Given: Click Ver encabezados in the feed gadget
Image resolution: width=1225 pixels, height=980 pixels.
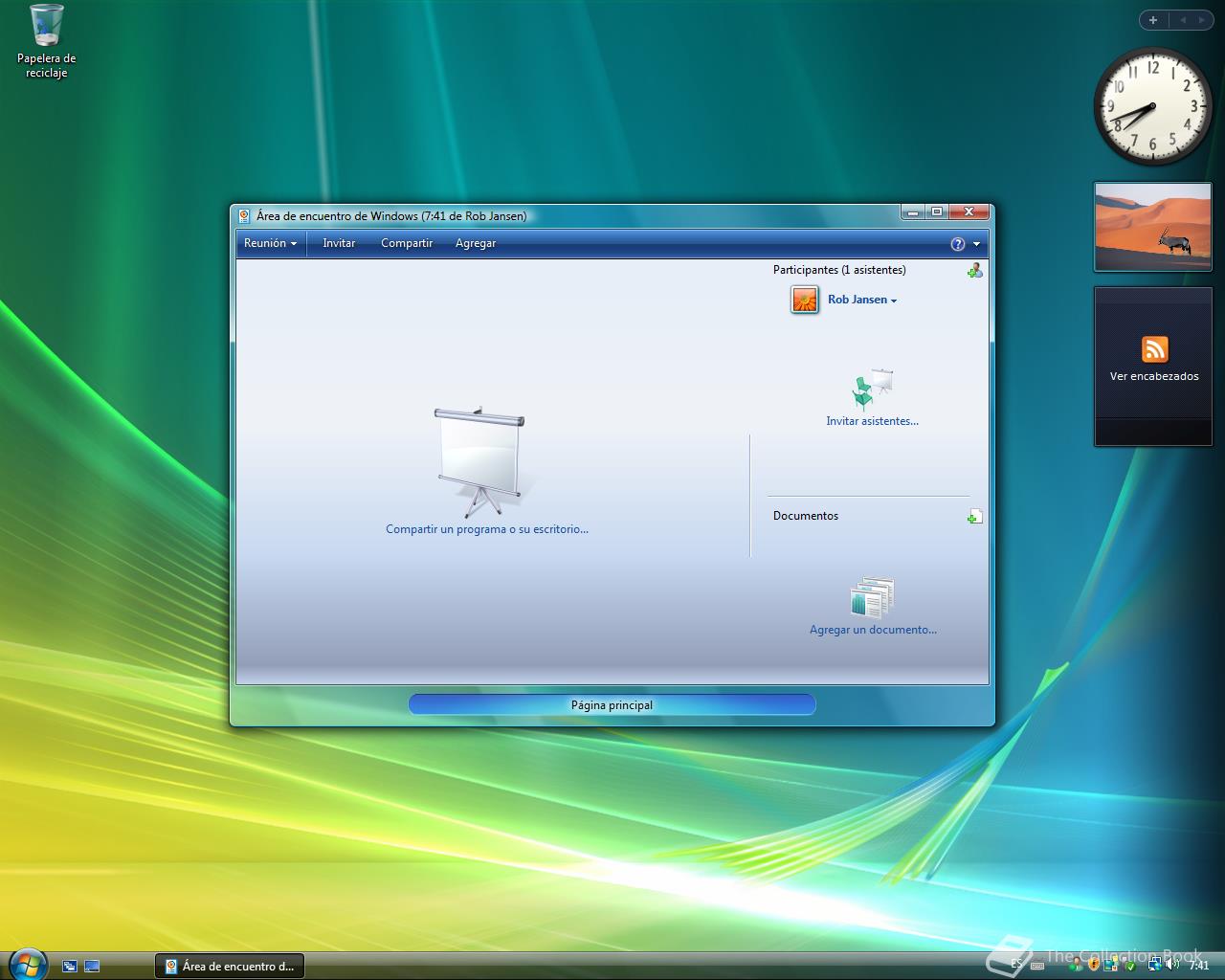Looking at the screenshot, I should [x=1154, y=376].
